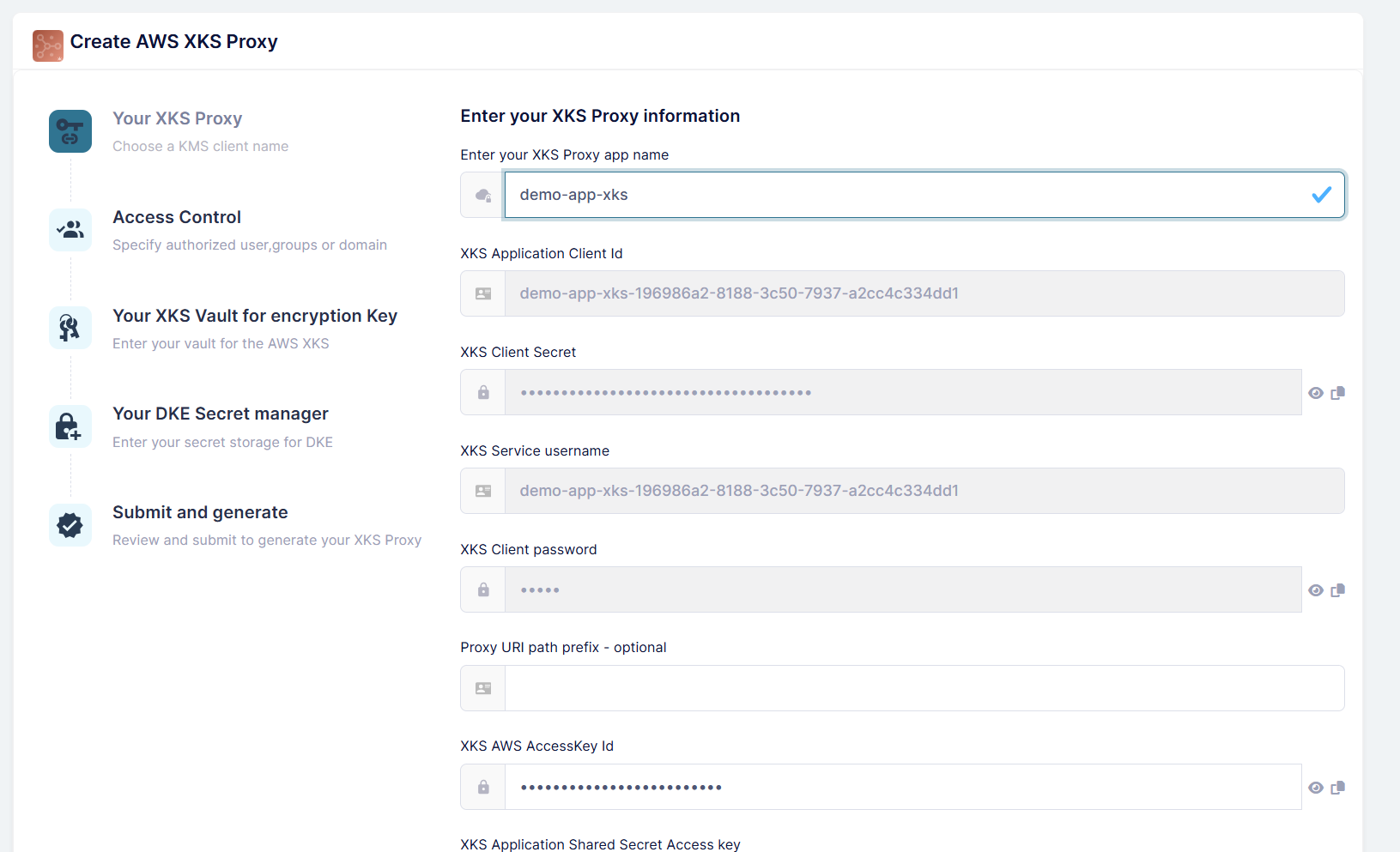
Task: Click the XKS Proxy app name input field
Action: (924, 195)
